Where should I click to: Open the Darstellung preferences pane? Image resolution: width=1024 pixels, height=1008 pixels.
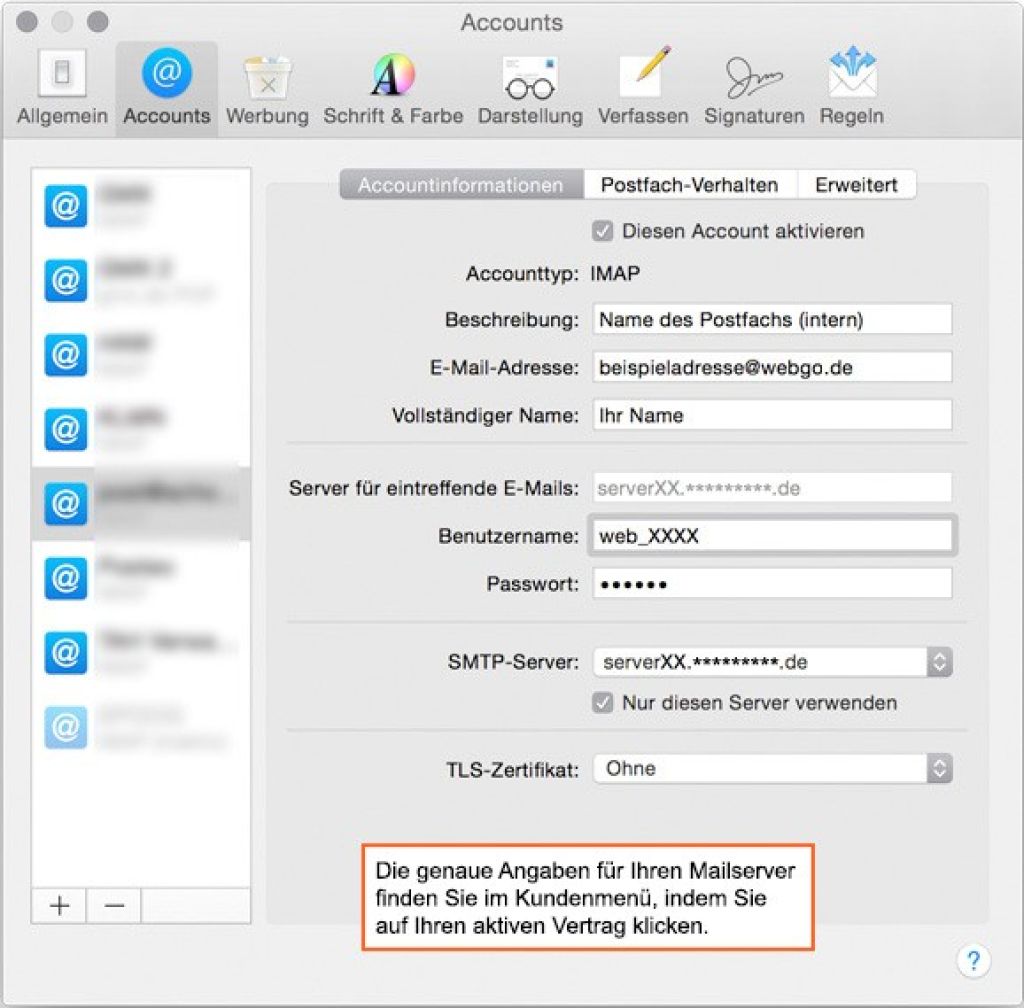(530, 90)
